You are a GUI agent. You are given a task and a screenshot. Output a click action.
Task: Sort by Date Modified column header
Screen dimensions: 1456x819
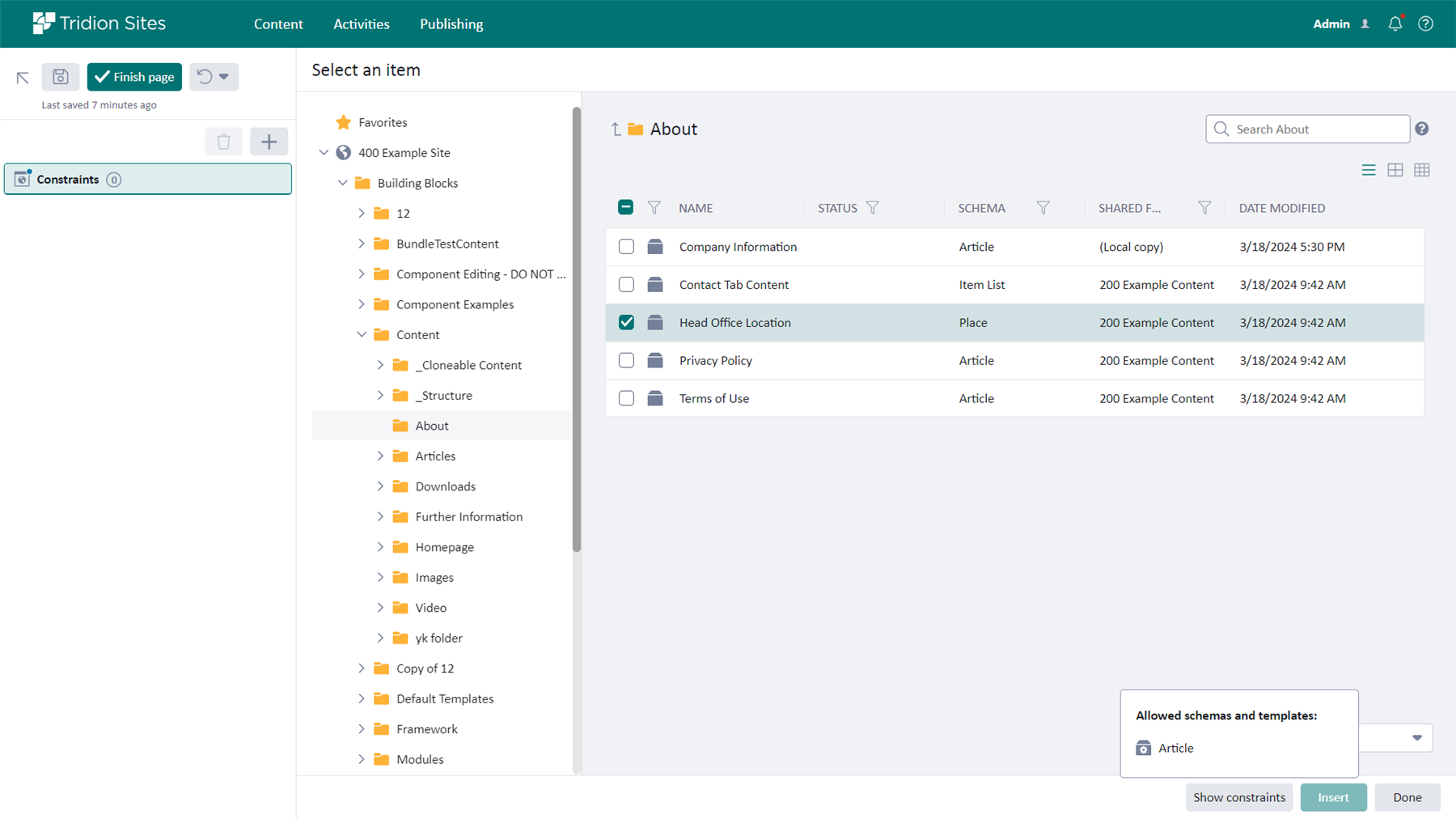pyautogui.click(x=1282, y=208)
